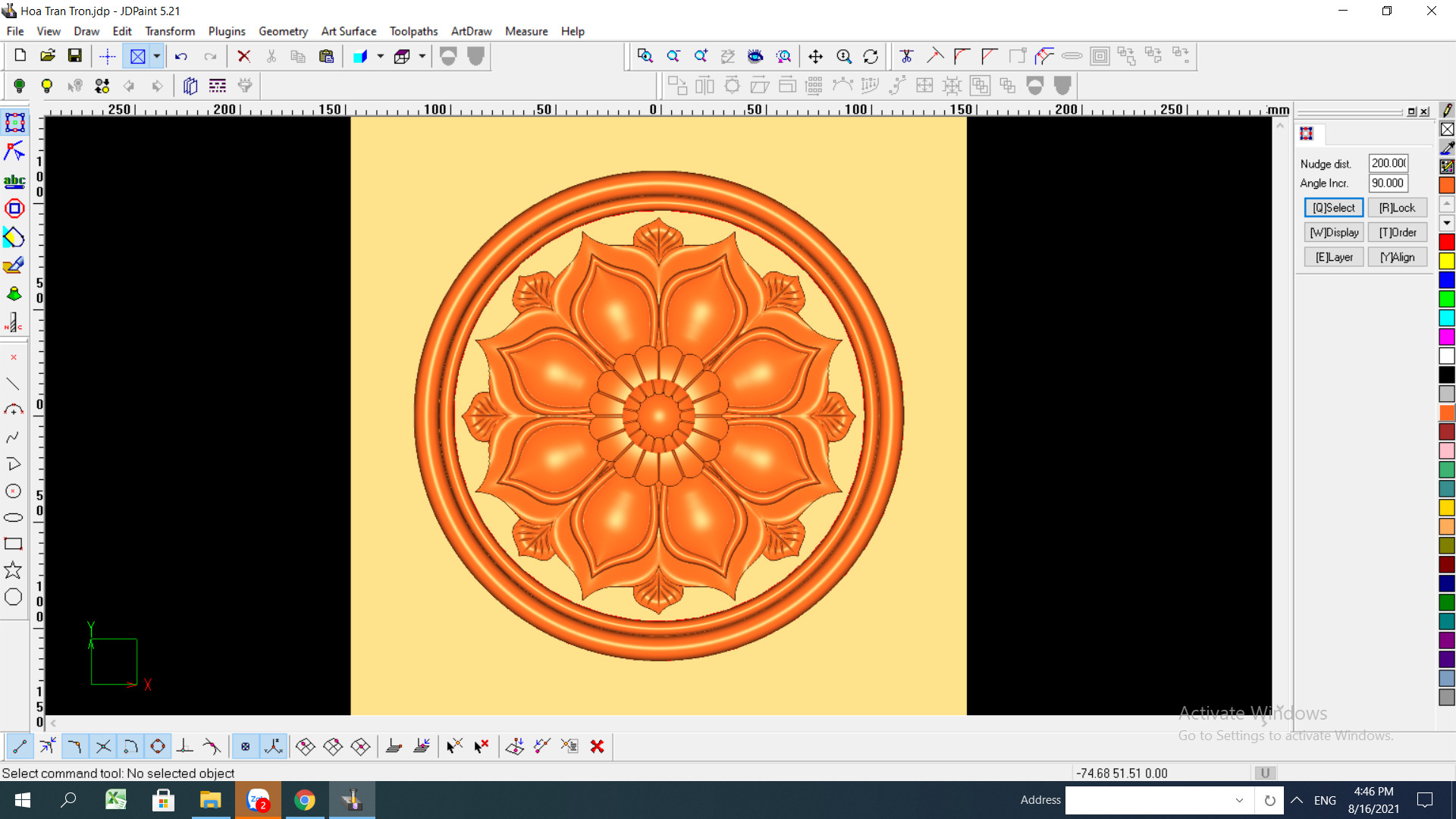Screen dimensions: 1456x819
Task: Open Chrome from the taskbar
Action: [x=305, y=800]
